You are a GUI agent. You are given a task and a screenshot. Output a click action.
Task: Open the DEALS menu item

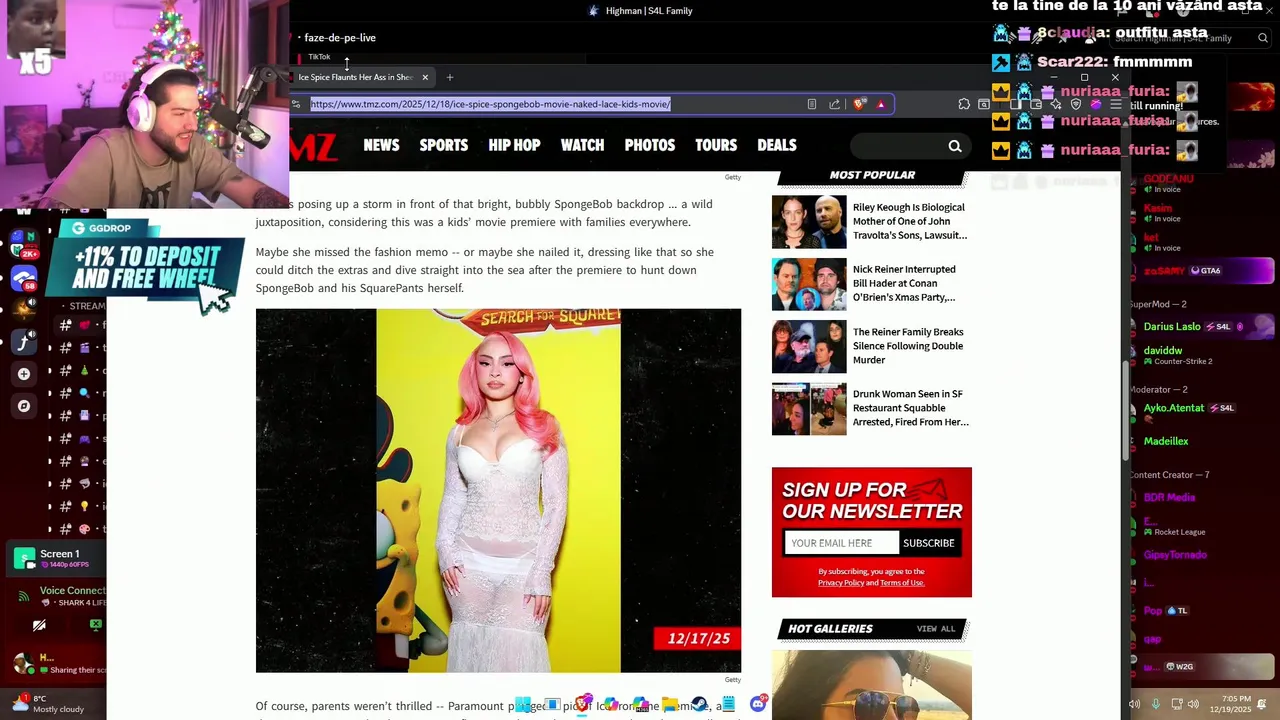click(x=777, y=145)
